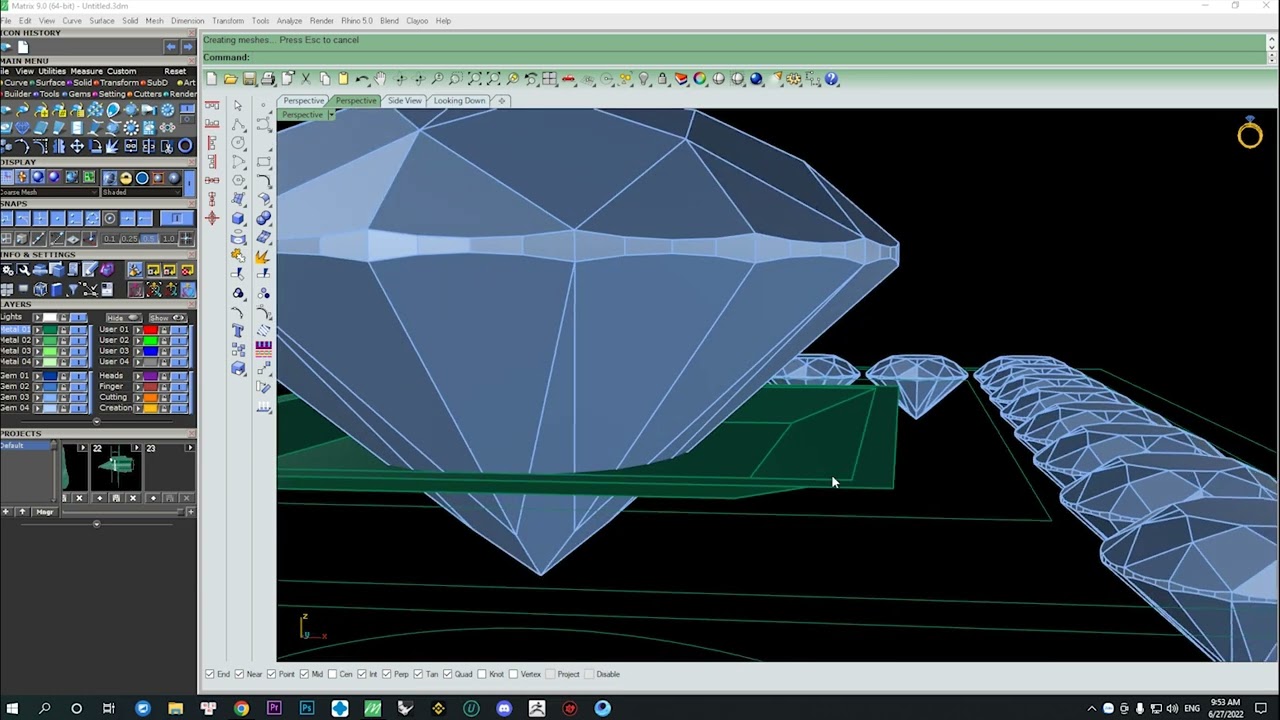
Task: Enable the Quad osnap checkbox
Action: (448, 674)
